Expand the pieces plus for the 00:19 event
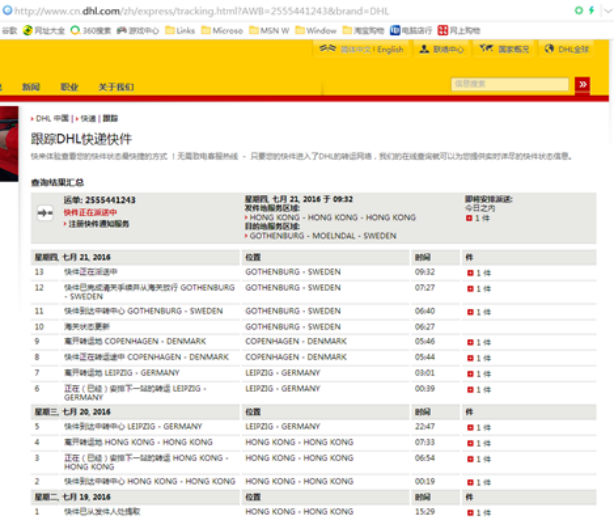 point(470,482)
